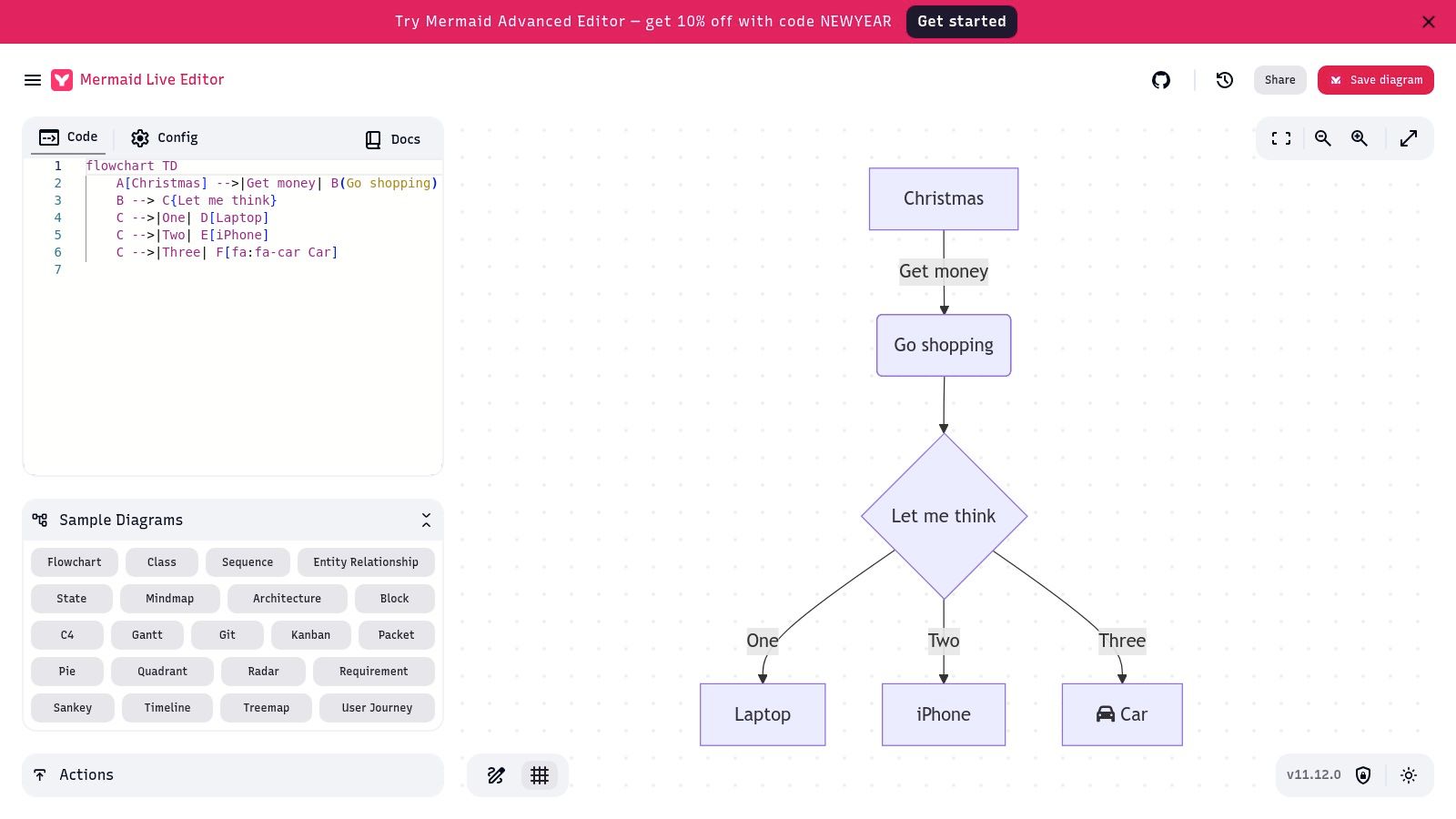
Task: Load the Sequence sample diagram
Action: click(248, 562)
